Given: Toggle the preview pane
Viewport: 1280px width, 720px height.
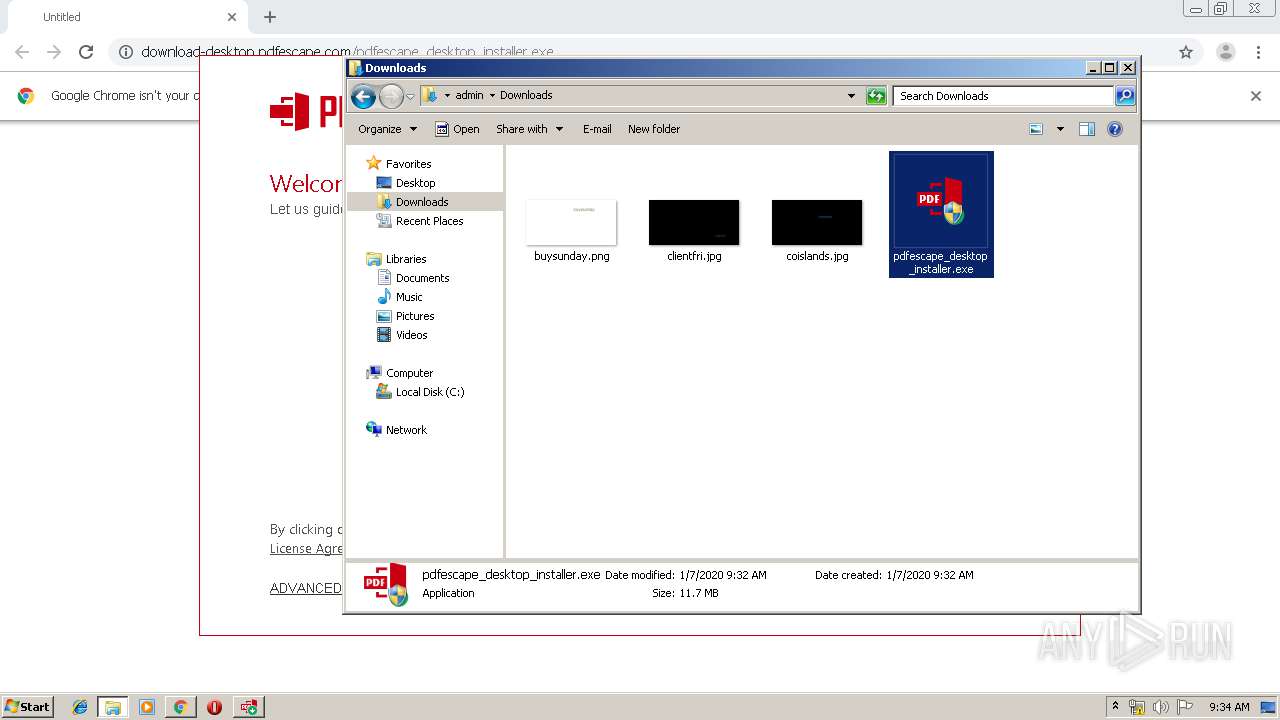Looking at the screenshot, I should [1087, 129].
